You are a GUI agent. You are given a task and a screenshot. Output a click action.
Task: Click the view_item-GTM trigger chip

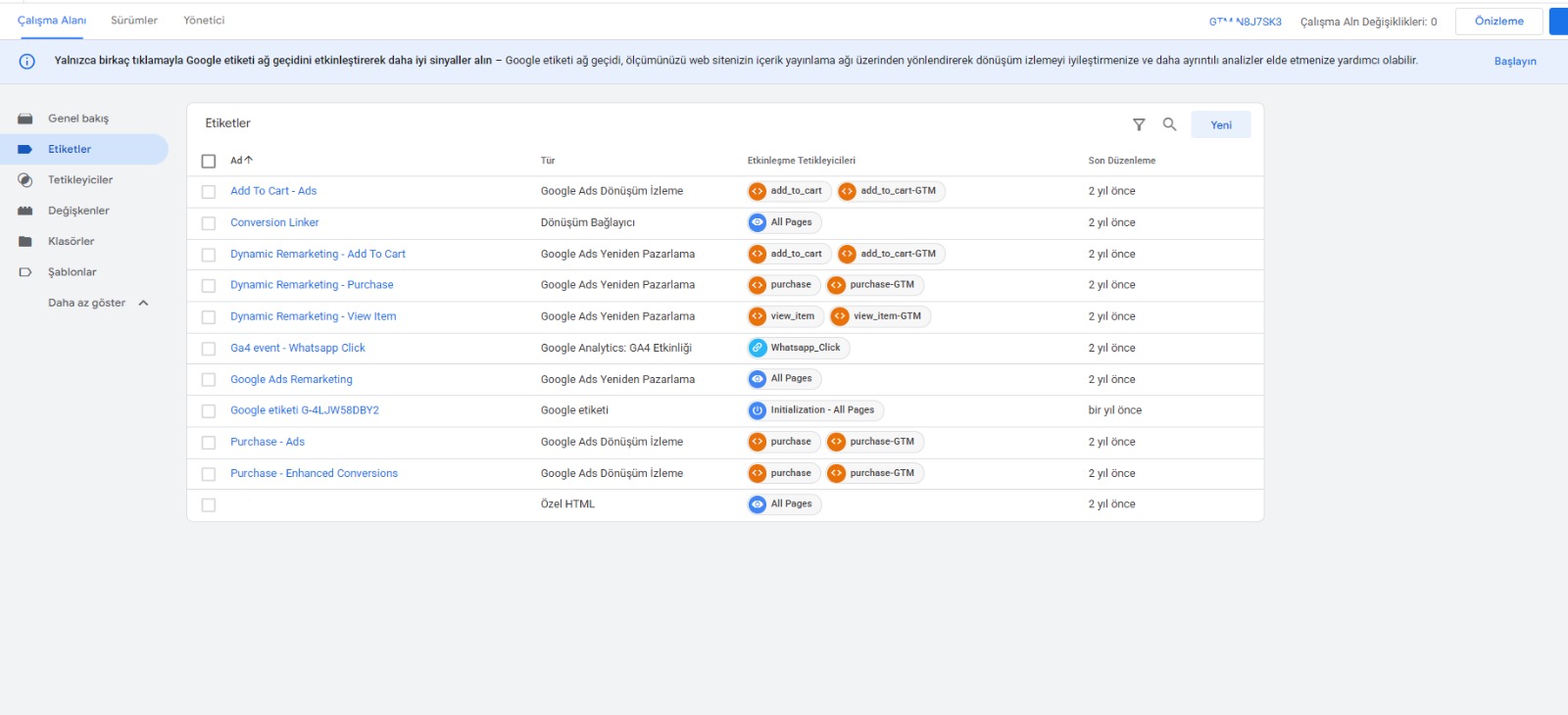pyautogui.click(x=880, y=316)
